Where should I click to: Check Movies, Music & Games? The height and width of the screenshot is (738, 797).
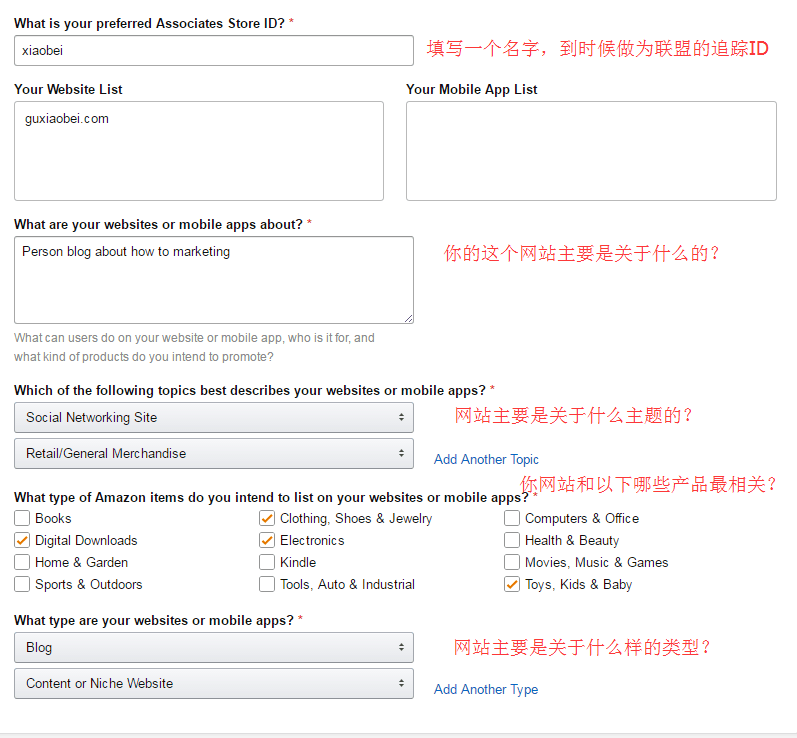[512, 562]
